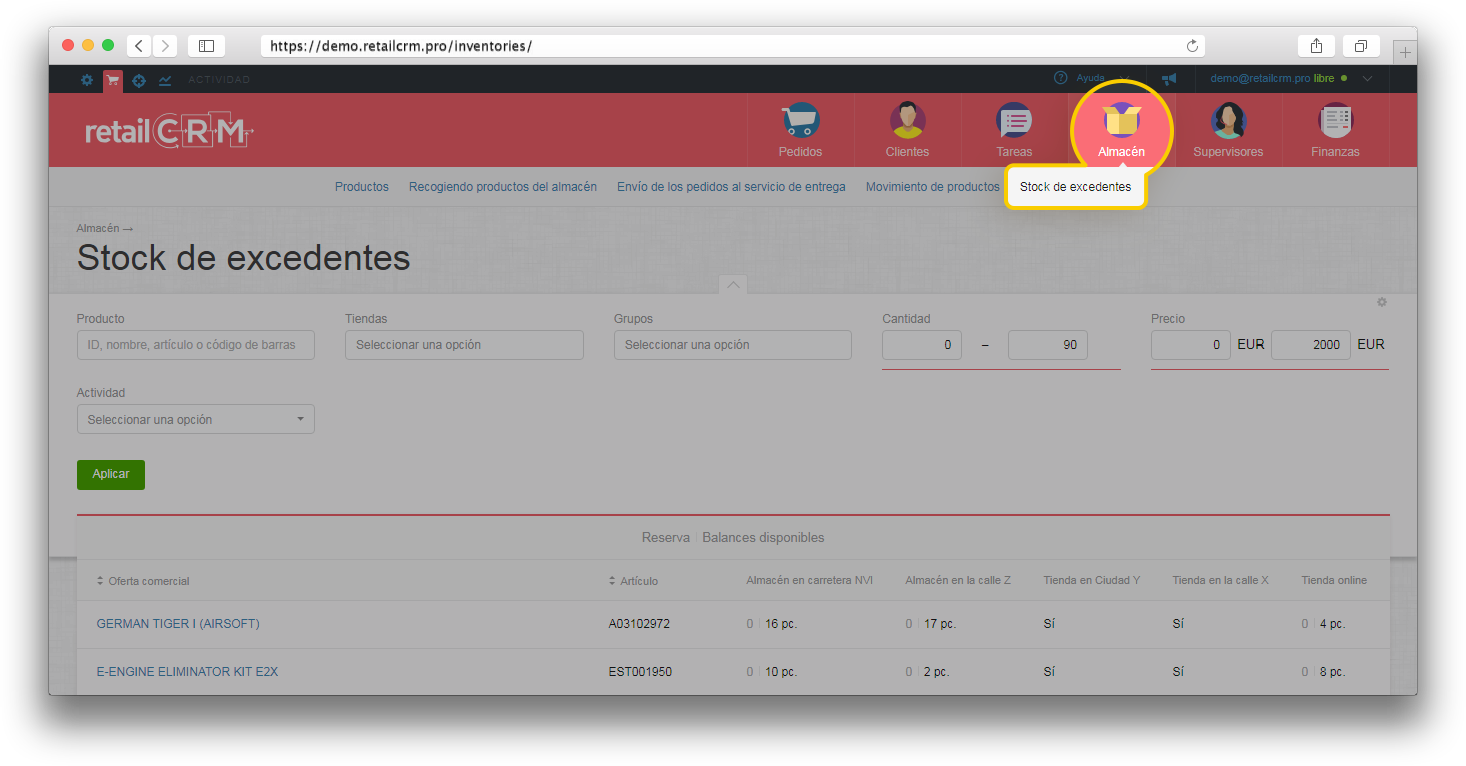
Task: Switch to Reserva view
Action: 666,538
